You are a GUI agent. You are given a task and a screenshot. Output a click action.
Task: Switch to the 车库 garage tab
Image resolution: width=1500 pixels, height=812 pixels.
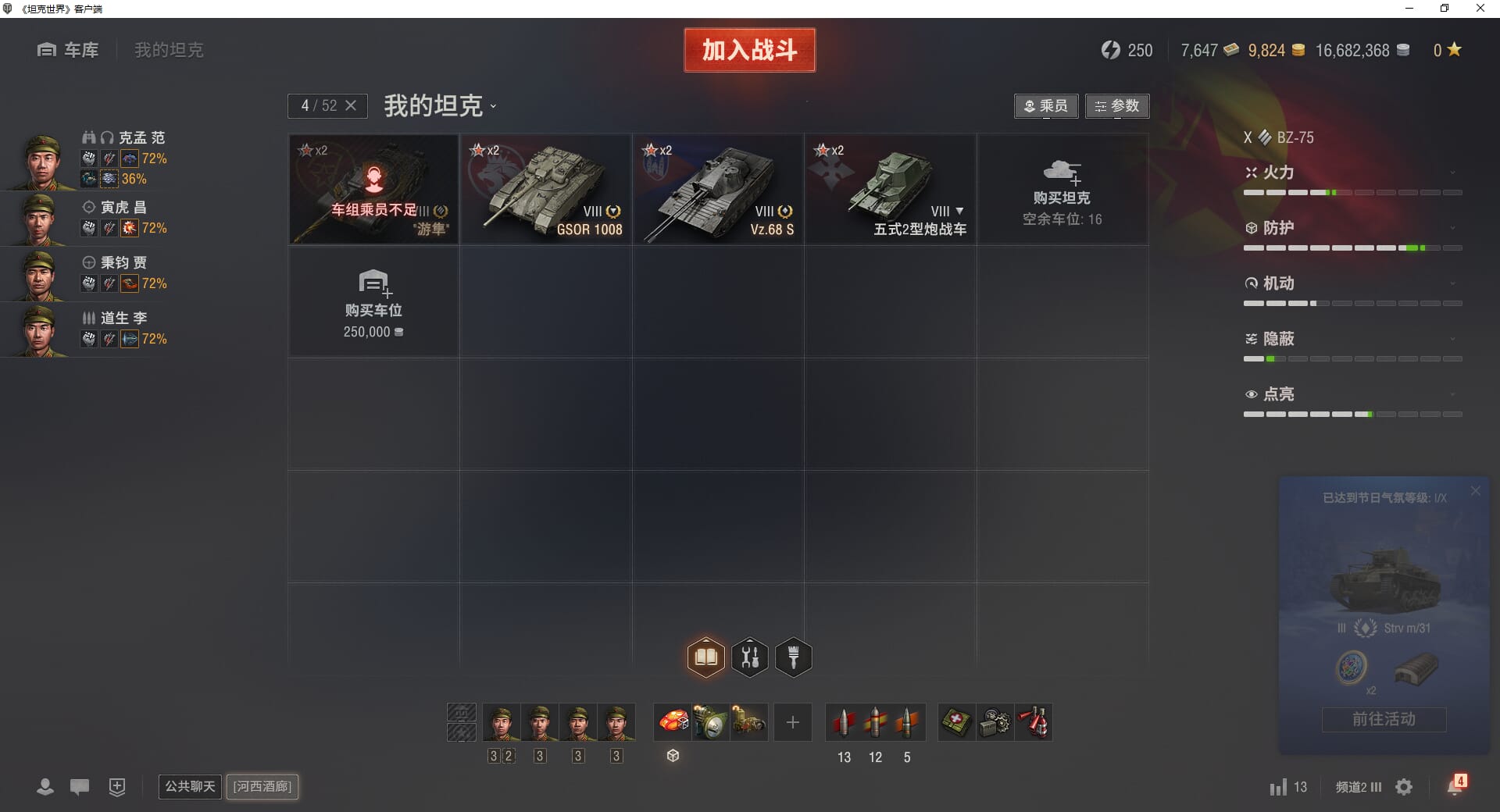(x=68, y=50)
